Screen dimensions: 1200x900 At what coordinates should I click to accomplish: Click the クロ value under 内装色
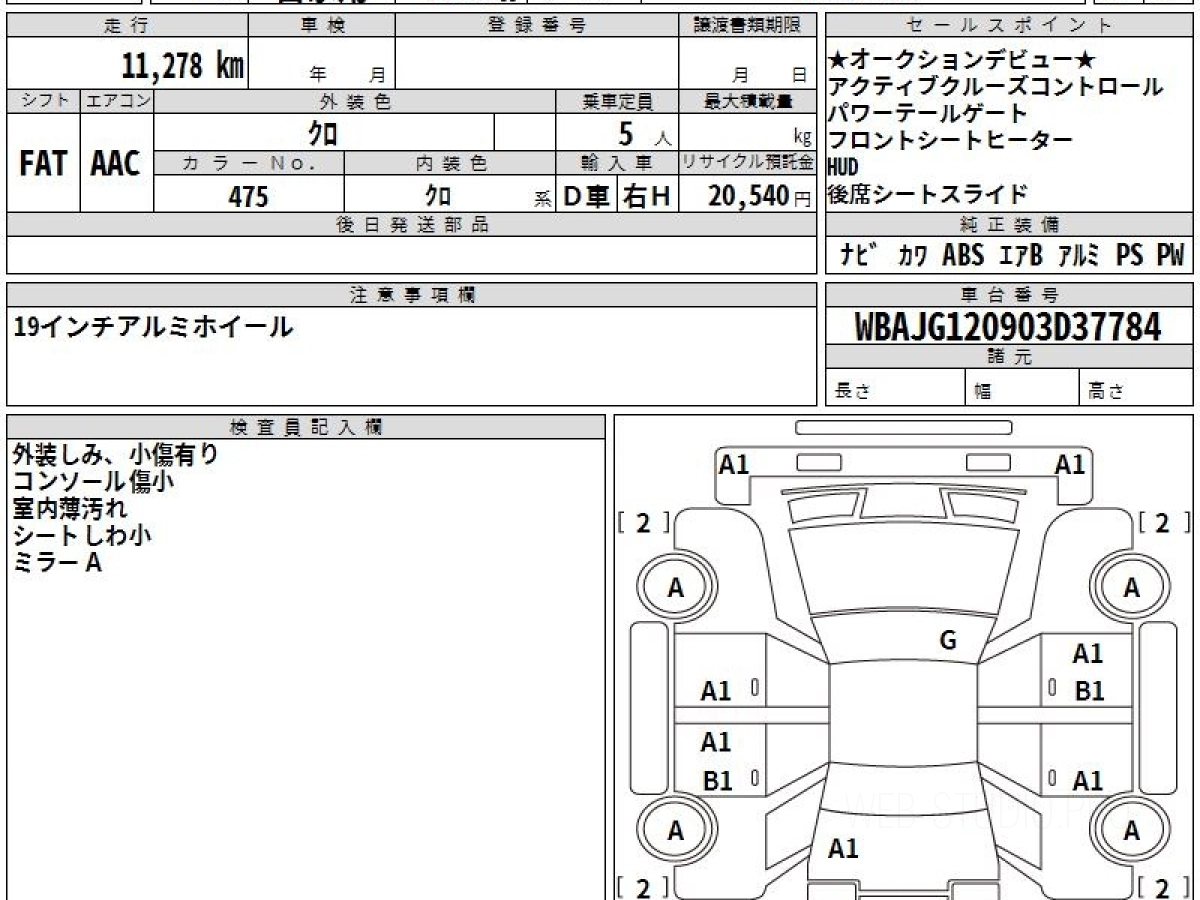437,196
